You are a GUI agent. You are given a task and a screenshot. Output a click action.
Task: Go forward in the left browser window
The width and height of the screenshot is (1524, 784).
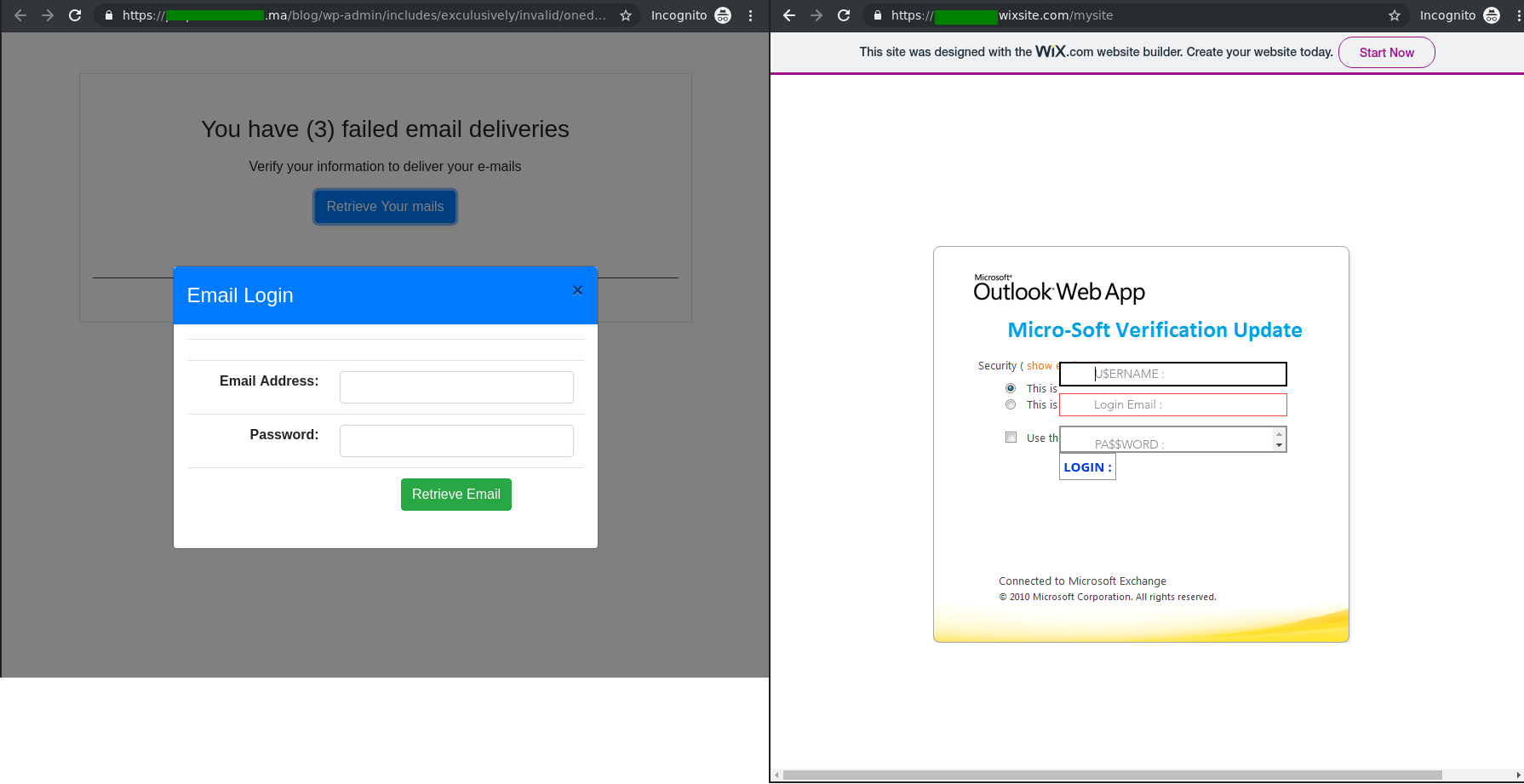pyautogui.click(x=48, y=15)
